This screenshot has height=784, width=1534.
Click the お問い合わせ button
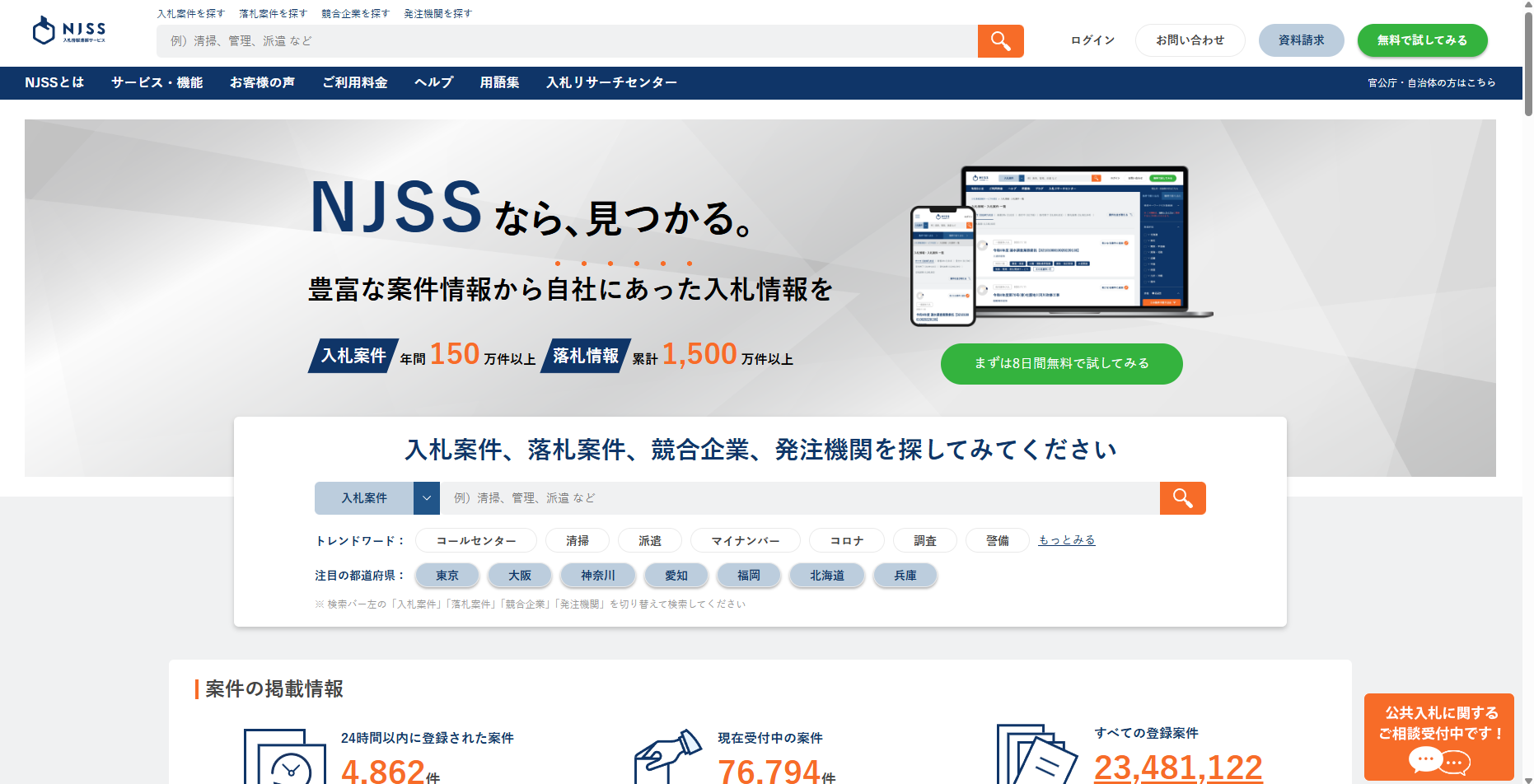click(x=1190, y=40)
